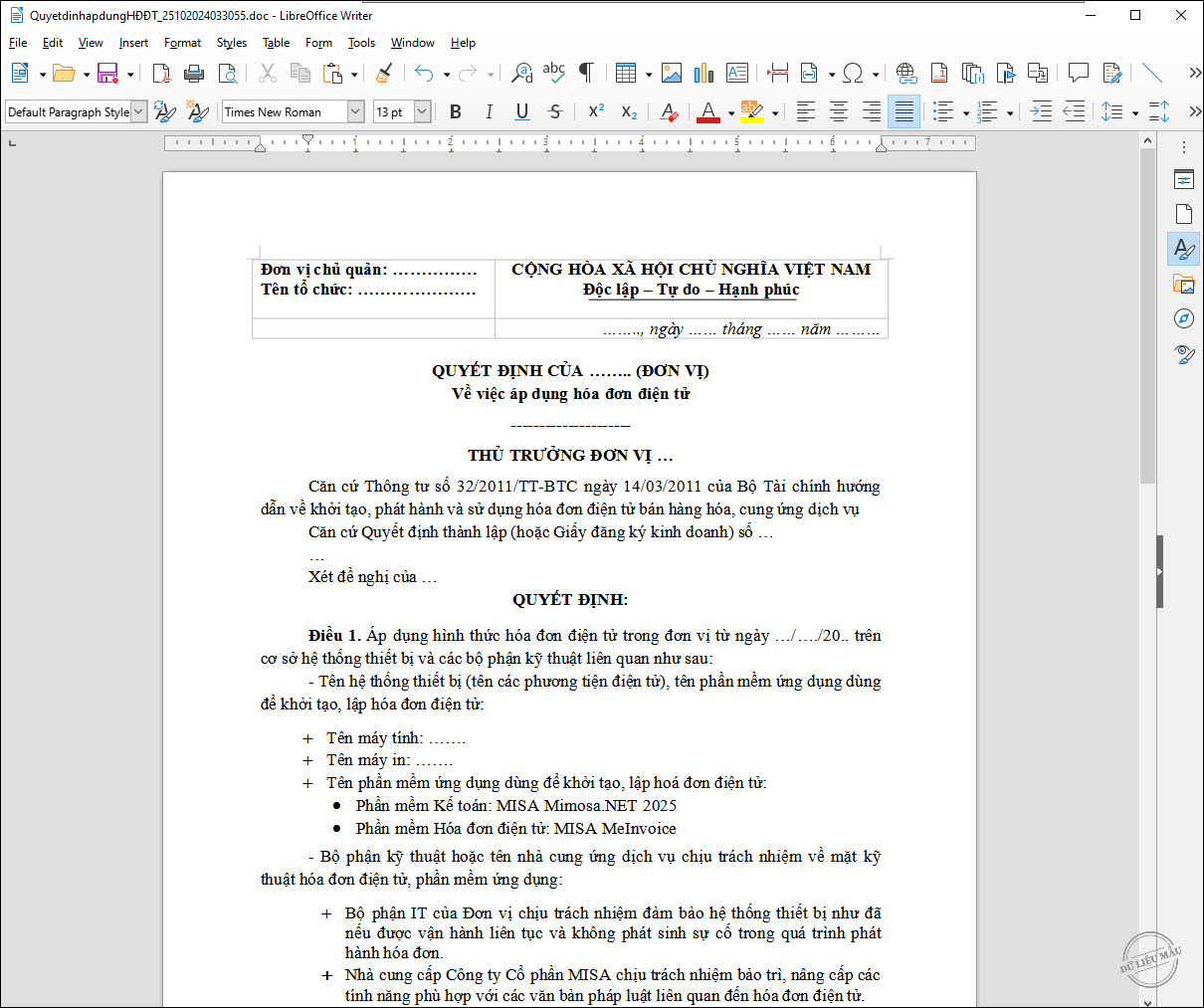The width and height of the screenshot is (1204, 1008).
Task: Click the New document icon
Action: point(20,73)
